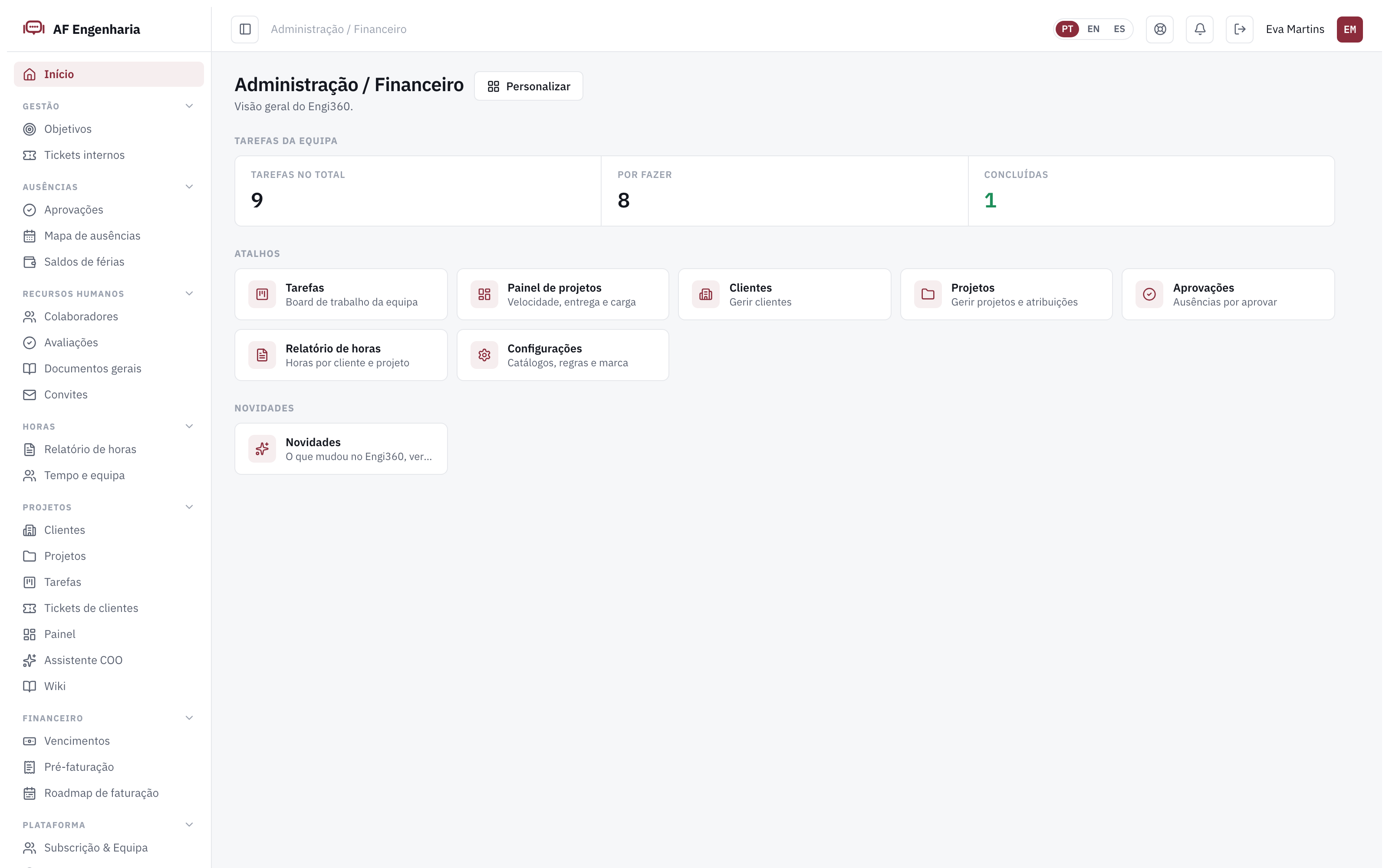Image resolution: width=1389 pixels, height=868 pixels.
Task: Click the Clientes shortcut building icon
Action: 706,295
